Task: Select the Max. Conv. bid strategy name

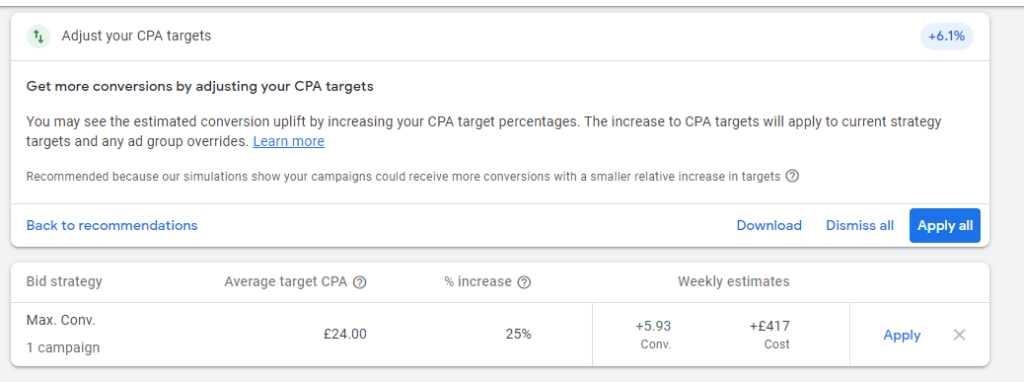Action: click(x=61, y=321)
